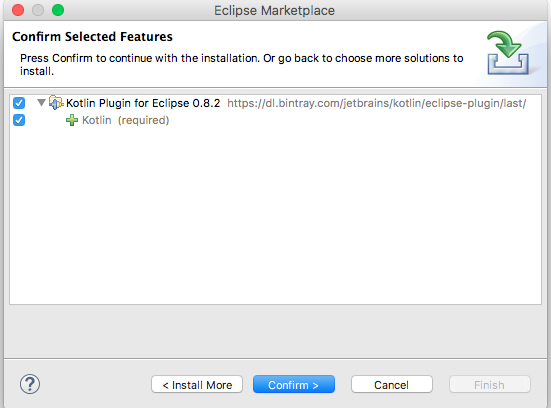Go back with the Install More button
The width and height of the screenshot is (551, 408).
click(197, 384)
